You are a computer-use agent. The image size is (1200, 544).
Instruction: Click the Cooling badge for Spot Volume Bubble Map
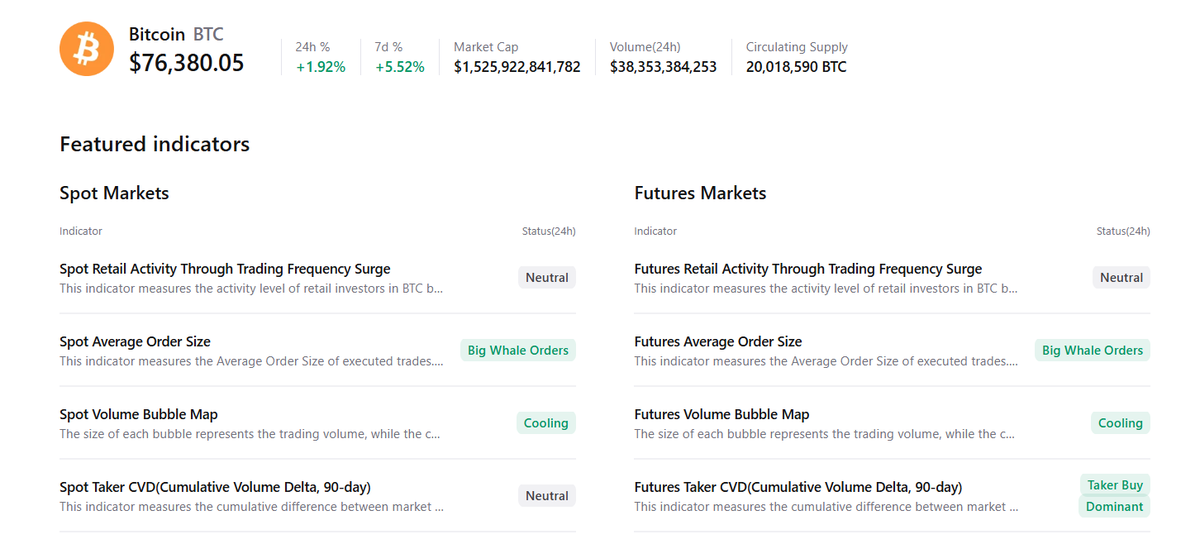click(546, 423)
